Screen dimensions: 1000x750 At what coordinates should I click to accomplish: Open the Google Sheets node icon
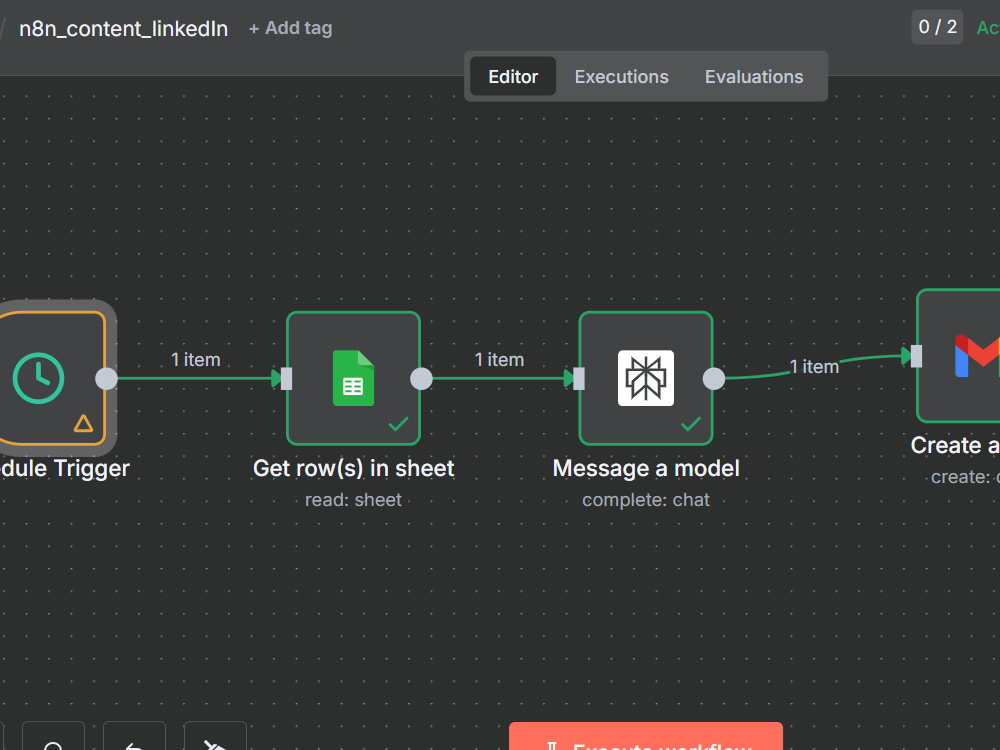pos(353,378)
